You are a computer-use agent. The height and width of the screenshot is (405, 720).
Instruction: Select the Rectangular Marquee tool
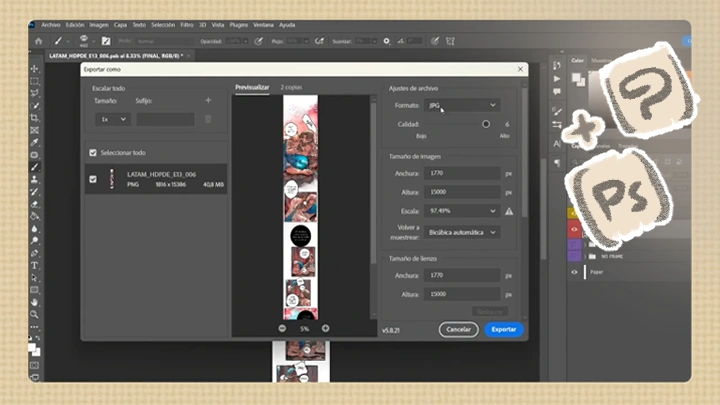pos(34,81)
